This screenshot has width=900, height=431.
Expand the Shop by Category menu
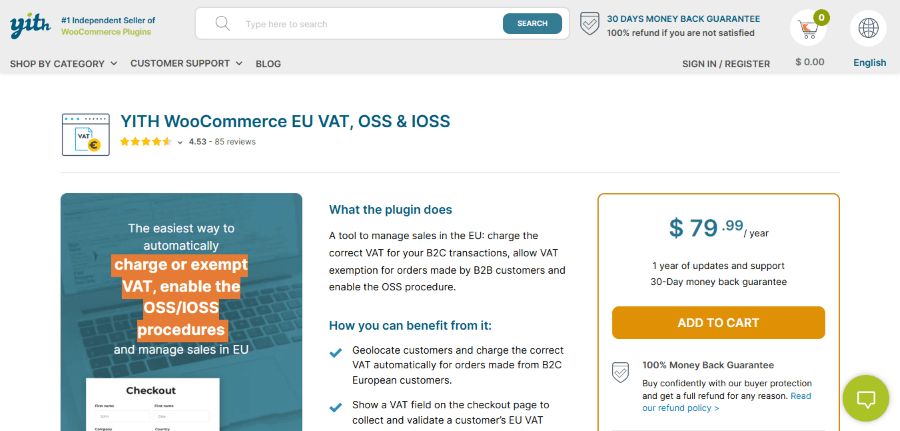[64, 64]
